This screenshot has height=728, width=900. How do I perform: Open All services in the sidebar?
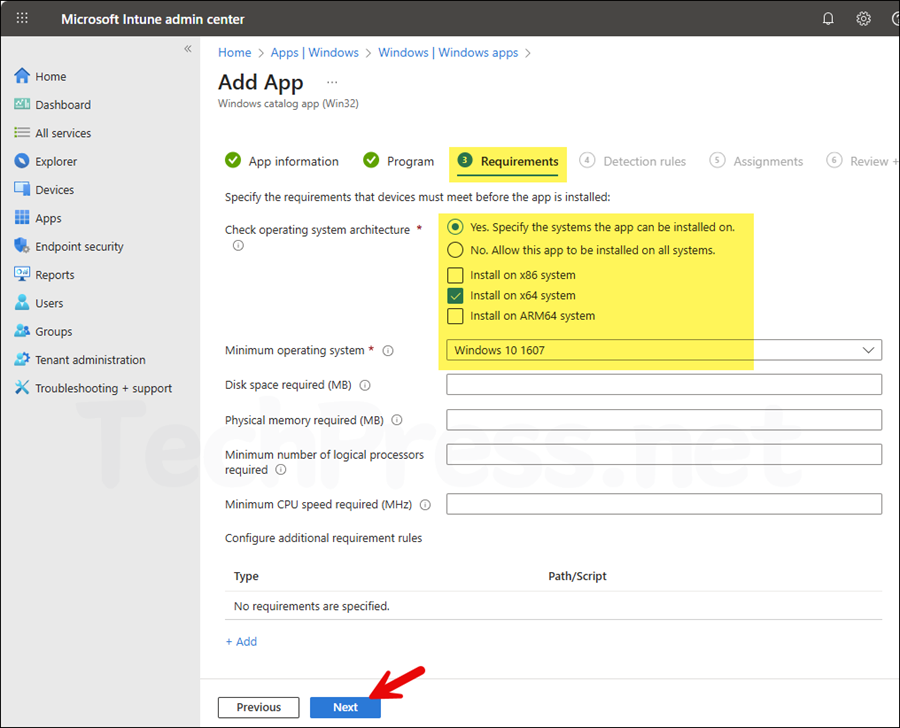click(x=63, y=133)
